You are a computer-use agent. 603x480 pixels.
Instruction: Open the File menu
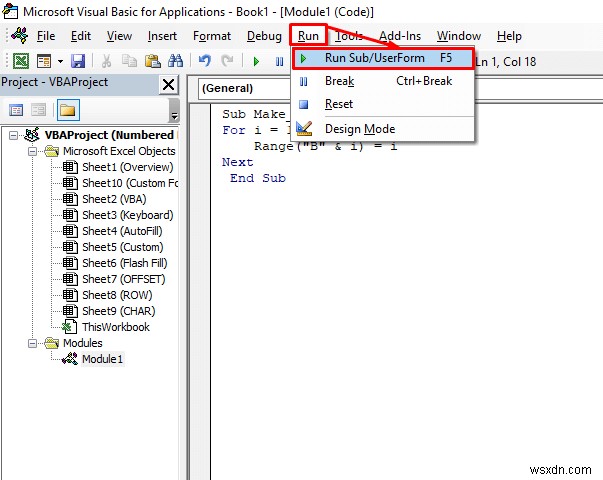tap(46, 36)
